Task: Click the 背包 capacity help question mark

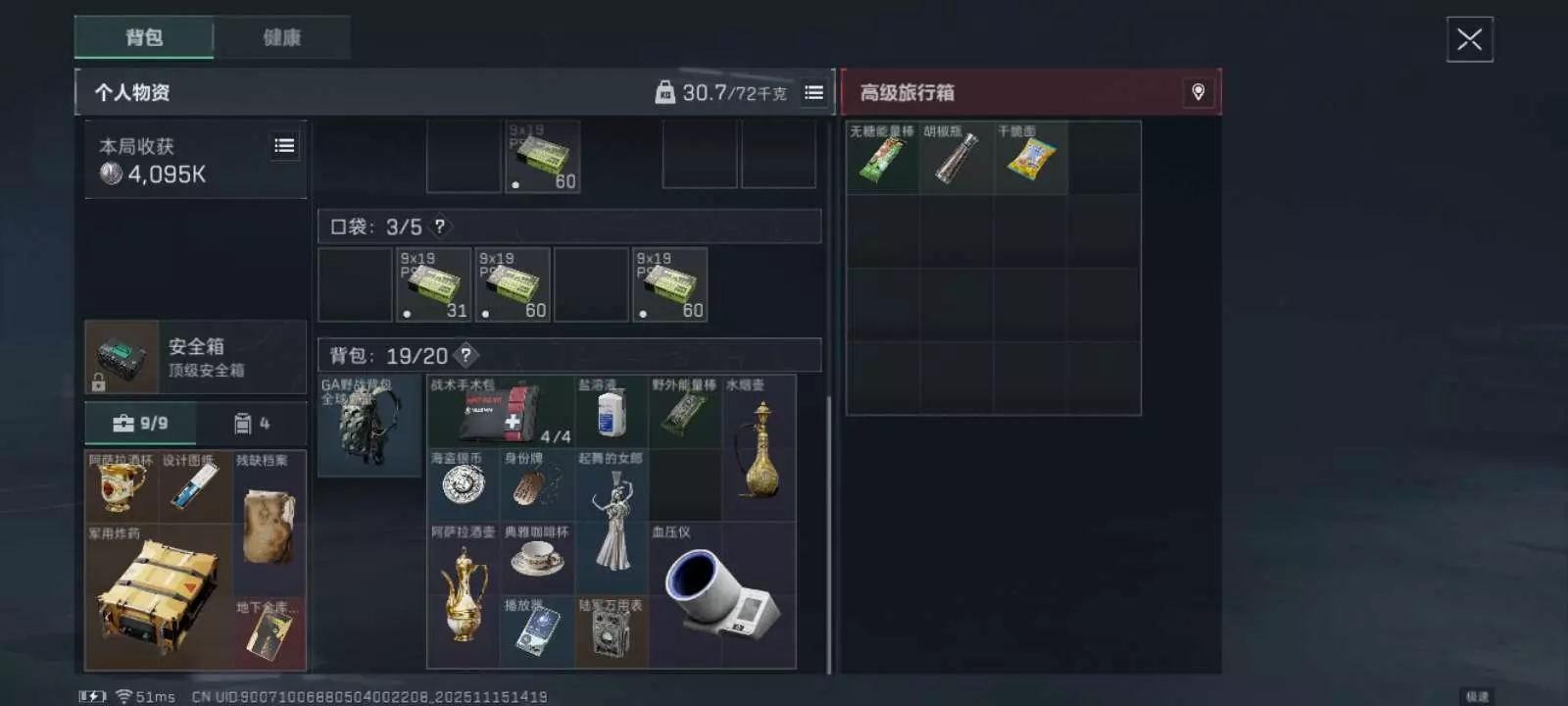Action: tap(465, 355)
